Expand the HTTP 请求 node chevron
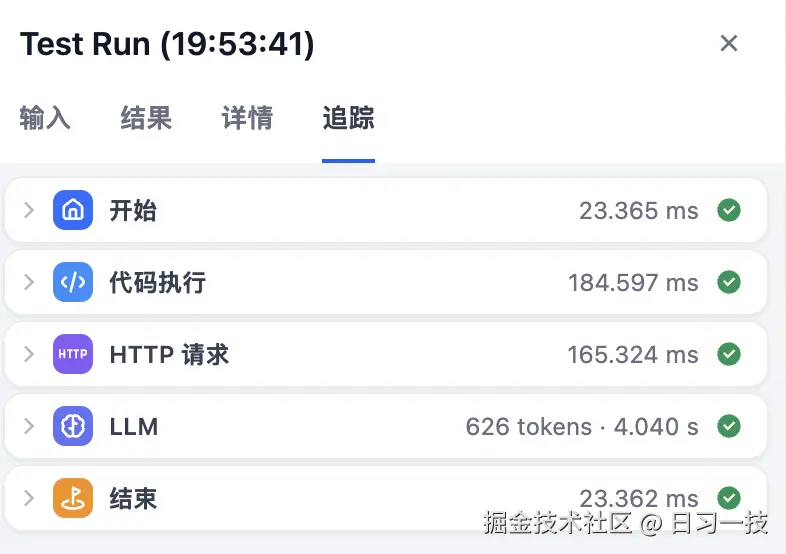 click(x=29, y=354)
